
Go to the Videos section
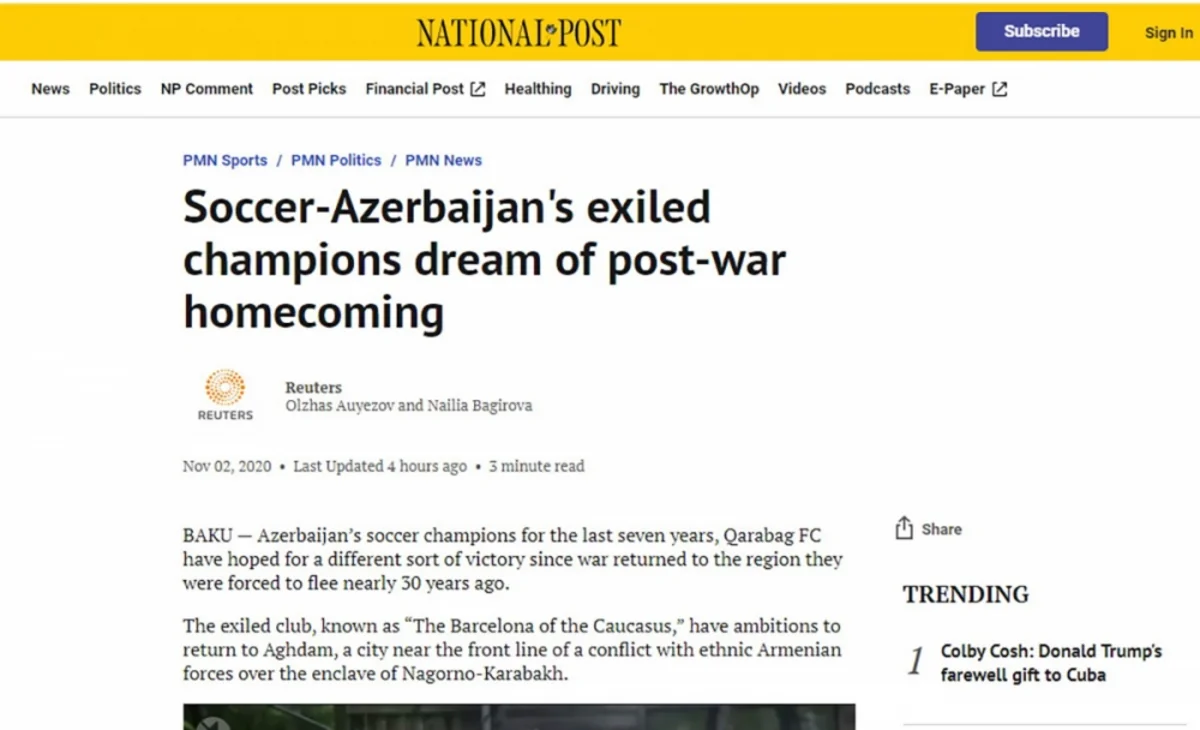[x=802, y=89]
